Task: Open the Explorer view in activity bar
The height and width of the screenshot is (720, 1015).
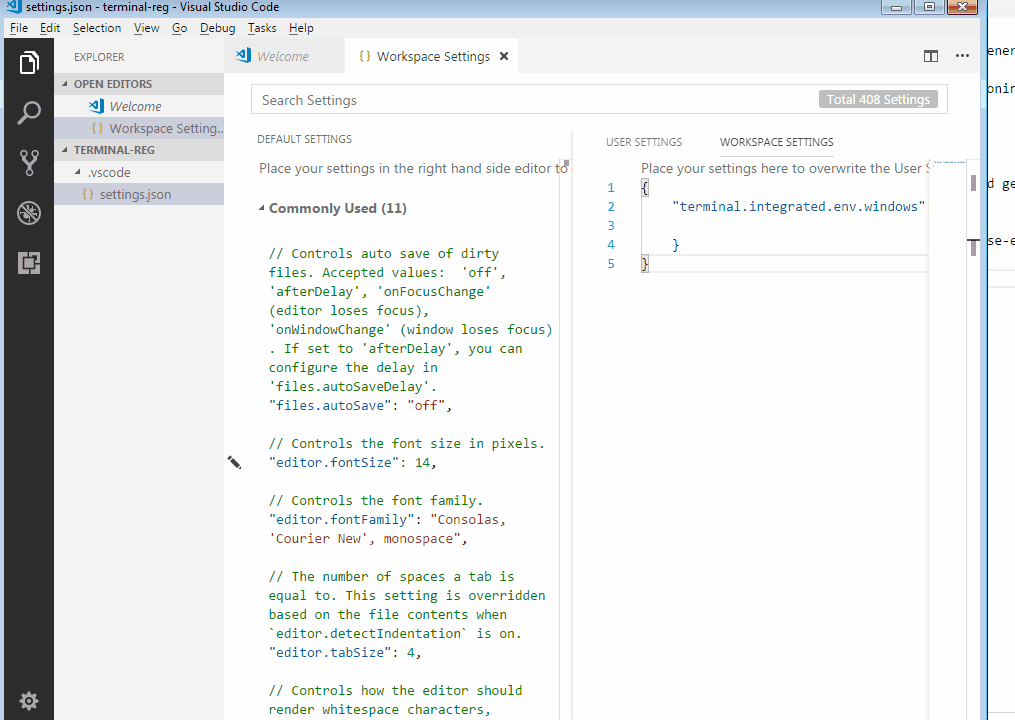Action: pos(29,63)
